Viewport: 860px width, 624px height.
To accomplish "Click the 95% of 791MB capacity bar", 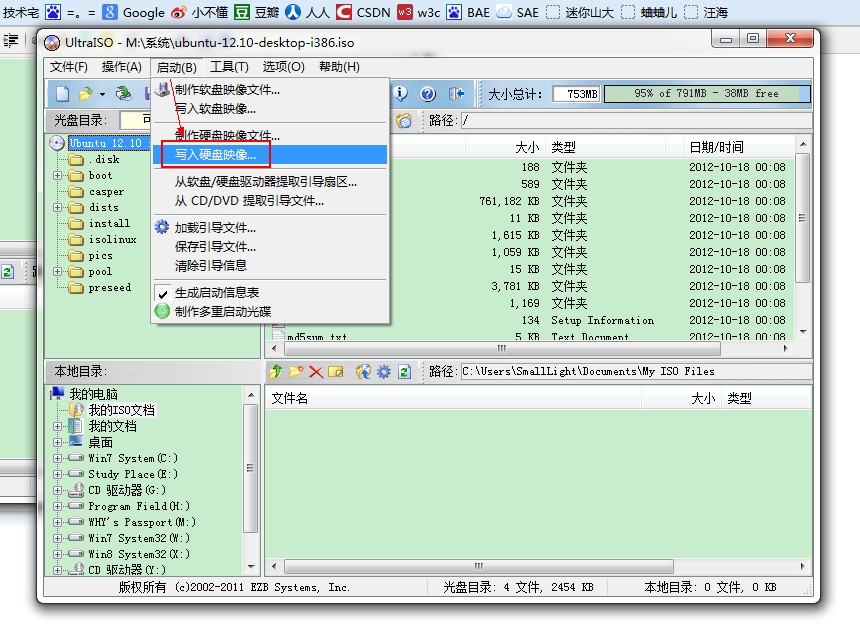I will tap(707, 94).
